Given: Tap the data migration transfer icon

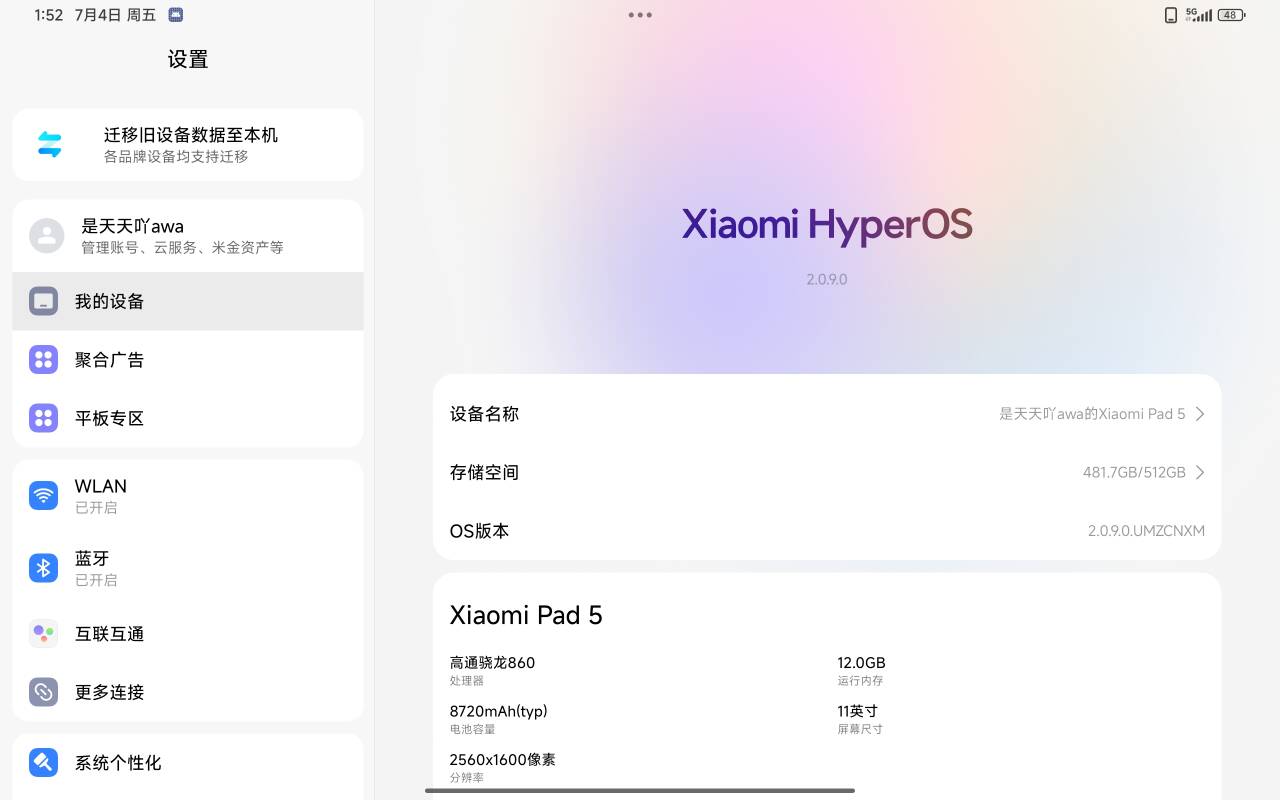Looking at the screenshot, I should (49, 145).
